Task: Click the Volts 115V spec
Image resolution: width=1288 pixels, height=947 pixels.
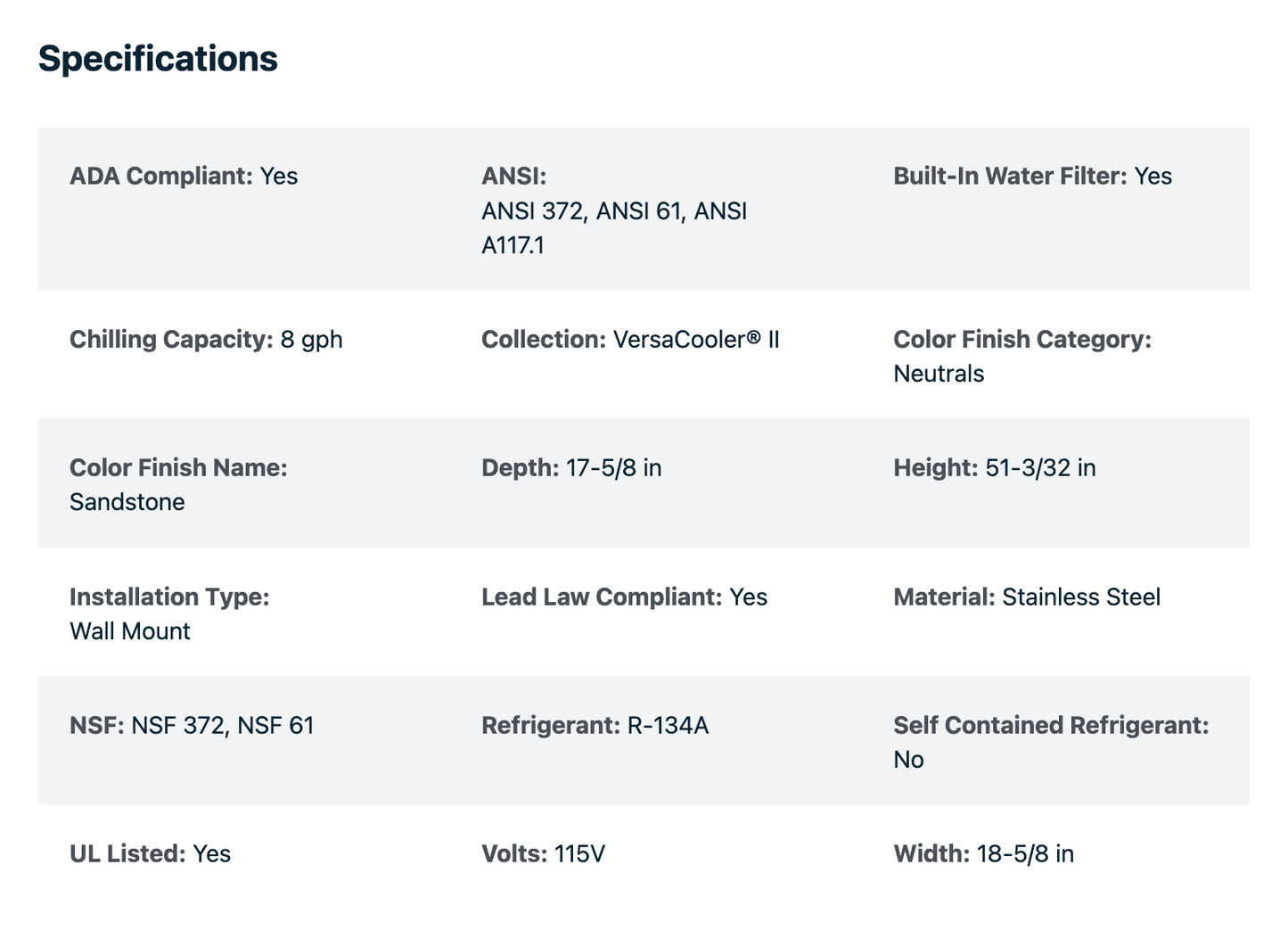Action: pyautogui.click(x=543, y=853)
